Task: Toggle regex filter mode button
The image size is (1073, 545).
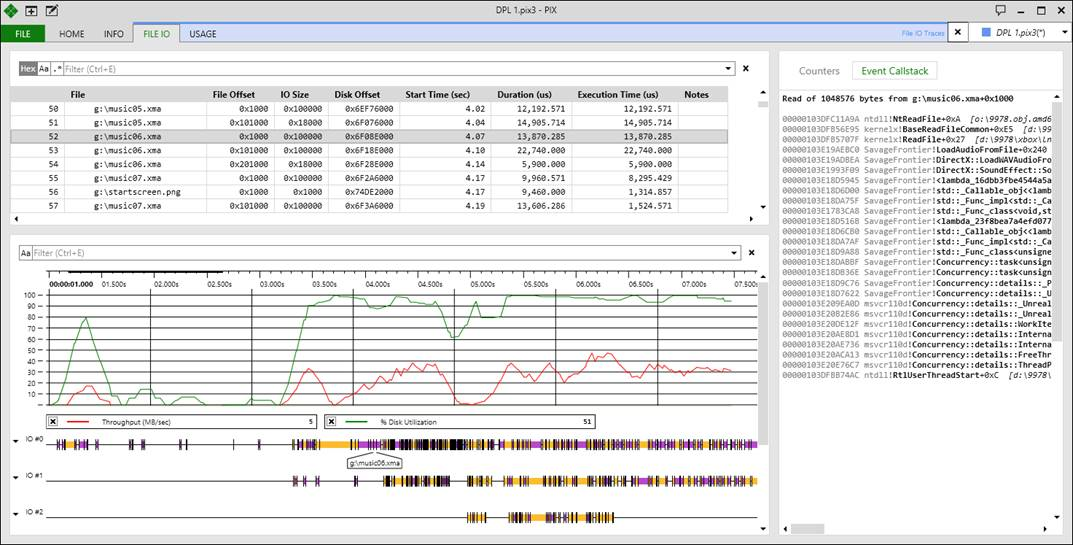Action: 57,68
